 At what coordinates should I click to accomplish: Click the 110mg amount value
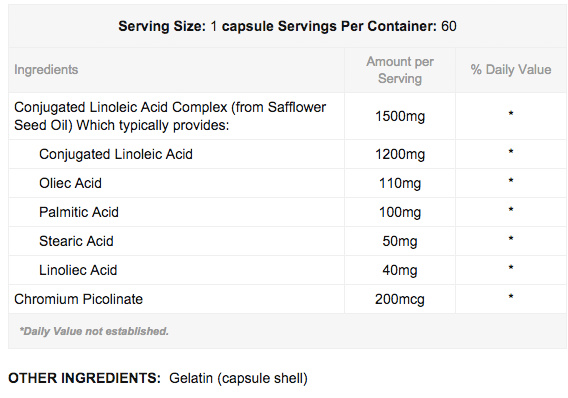pos(400,183)
